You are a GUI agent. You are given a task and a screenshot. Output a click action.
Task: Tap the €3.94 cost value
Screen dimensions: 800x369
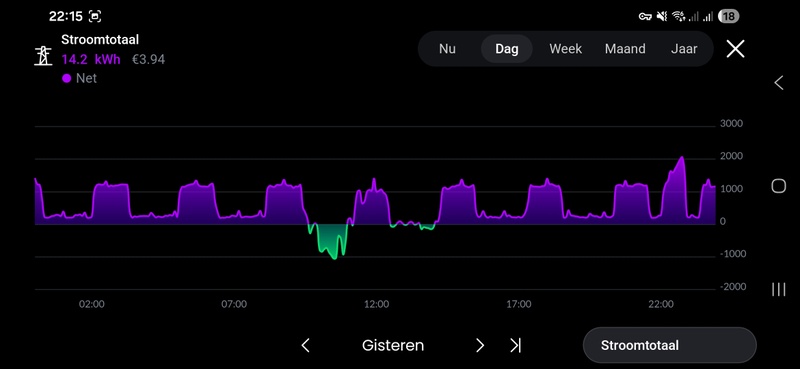pyautogui.click(x=148, y=60)
